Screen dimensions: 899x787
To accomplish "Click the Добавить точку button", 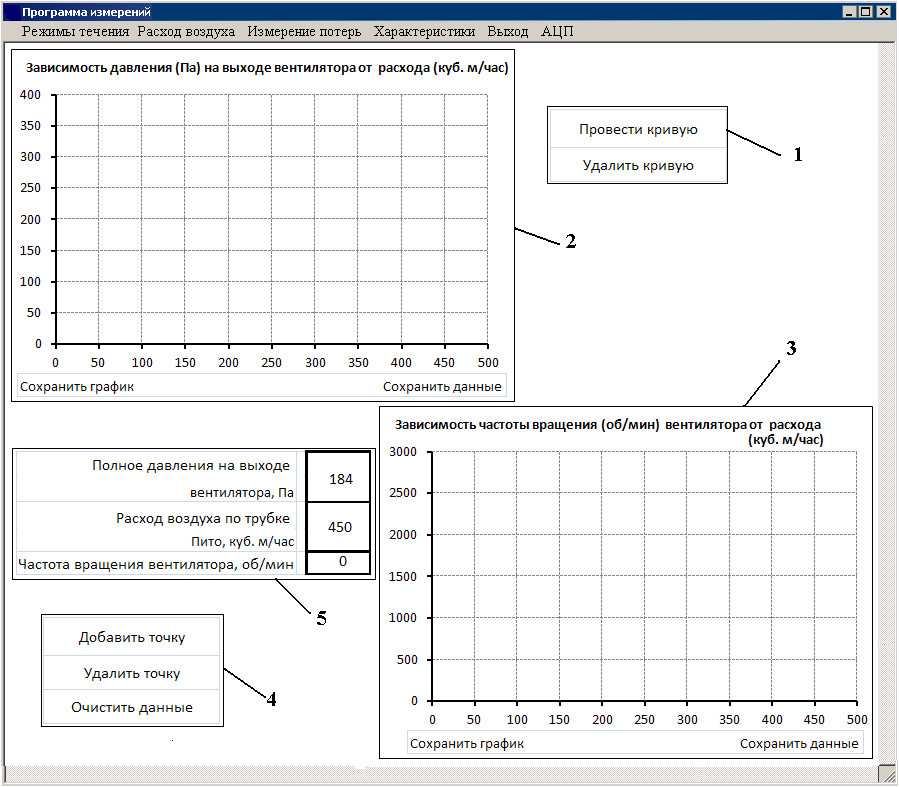I will [x=132, y=637].
